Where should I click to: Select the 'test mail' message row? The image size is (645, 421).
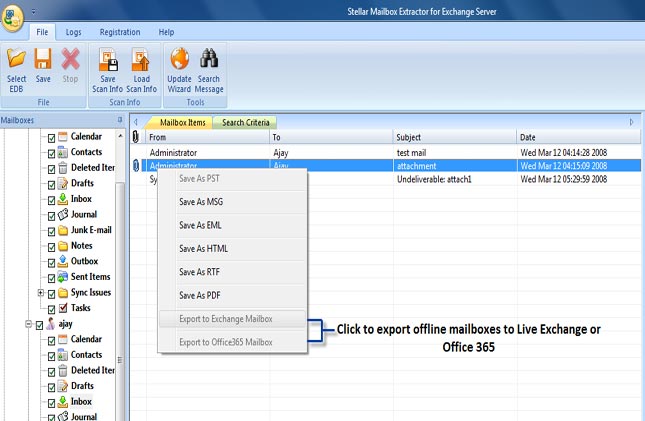[385, 153]
